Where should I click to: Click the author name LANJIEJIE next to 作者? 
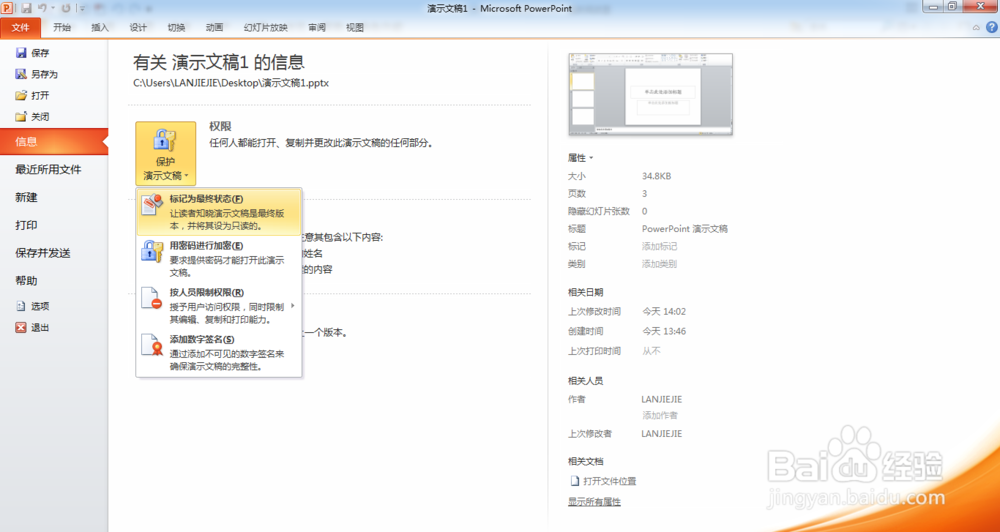662,399
